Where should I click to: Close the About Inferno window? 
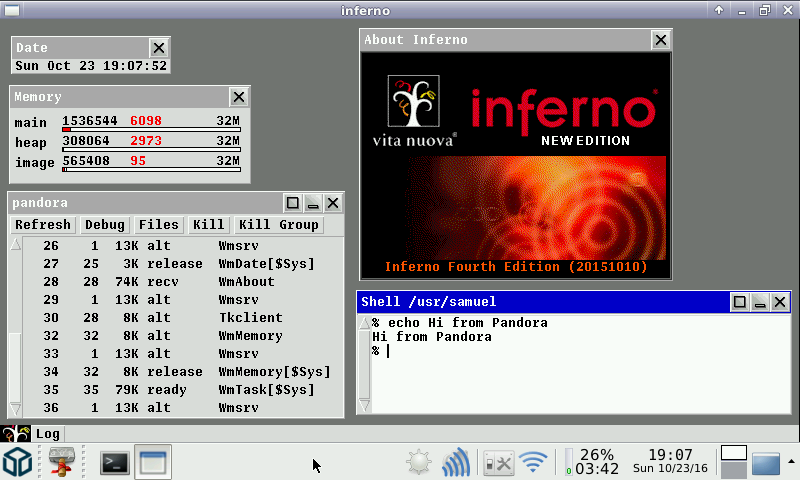(x=661, y=40)
